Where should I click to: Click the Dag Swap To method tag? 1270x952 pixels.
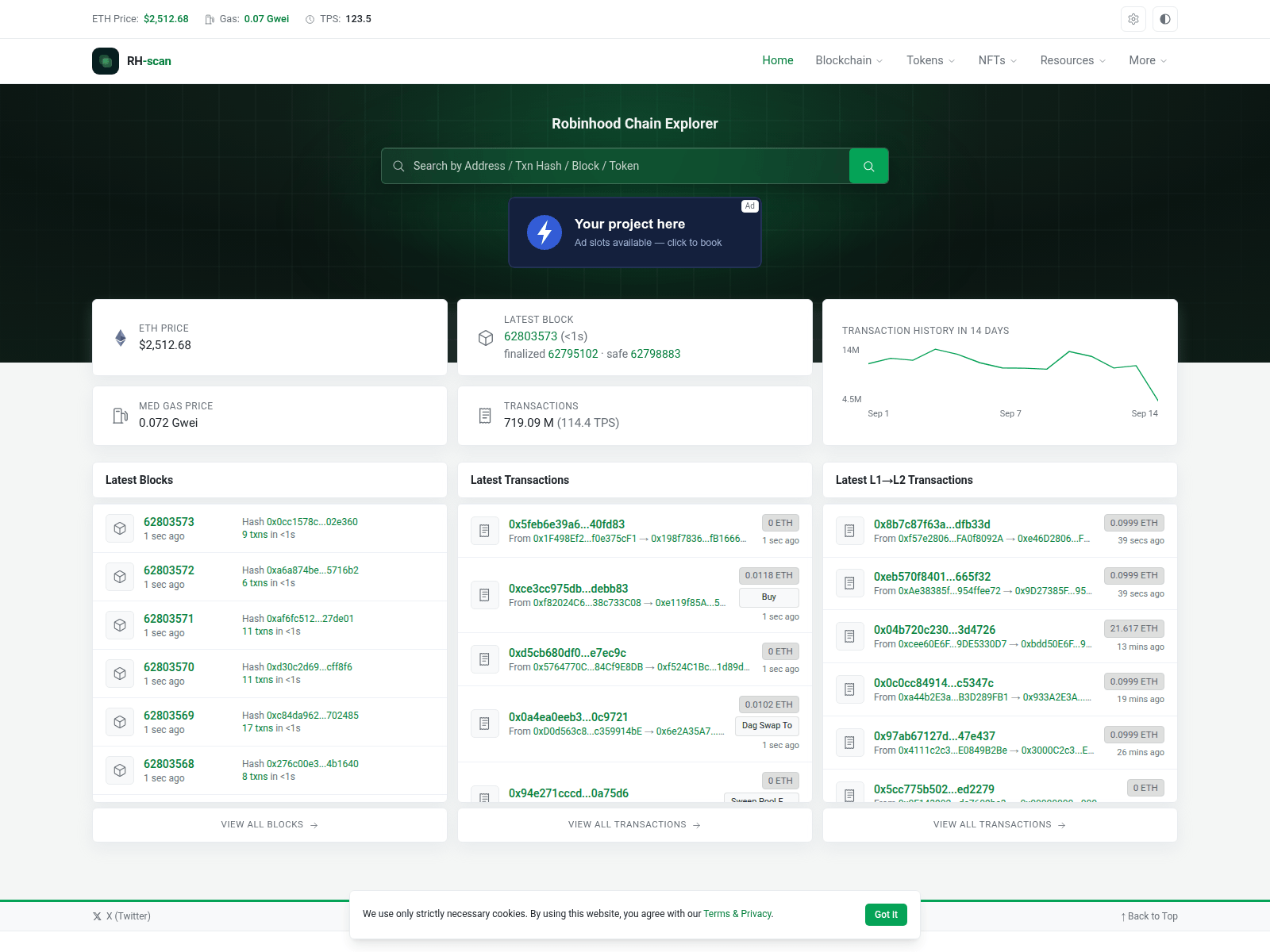click(x=767, y=726)
